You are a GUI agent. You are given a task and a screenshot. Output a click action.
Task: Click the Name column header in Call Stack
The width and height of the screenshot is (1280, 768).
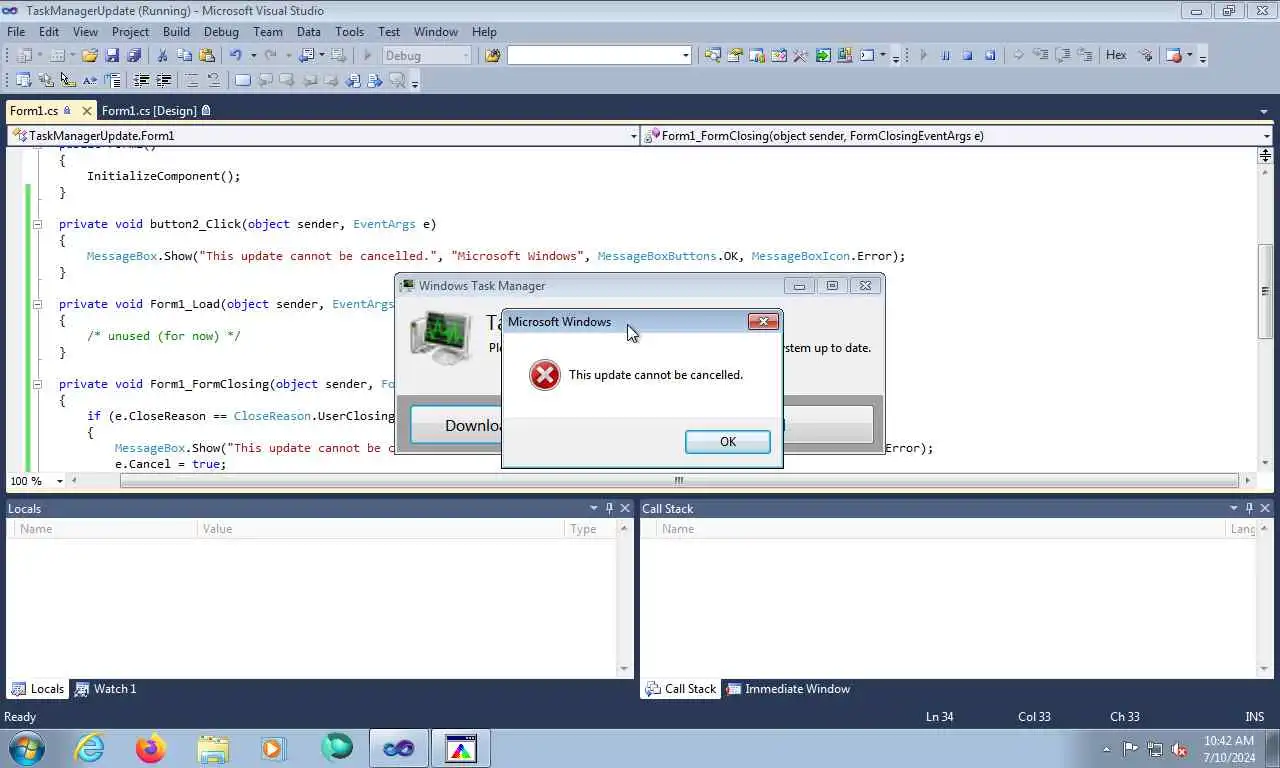point(942,529)
